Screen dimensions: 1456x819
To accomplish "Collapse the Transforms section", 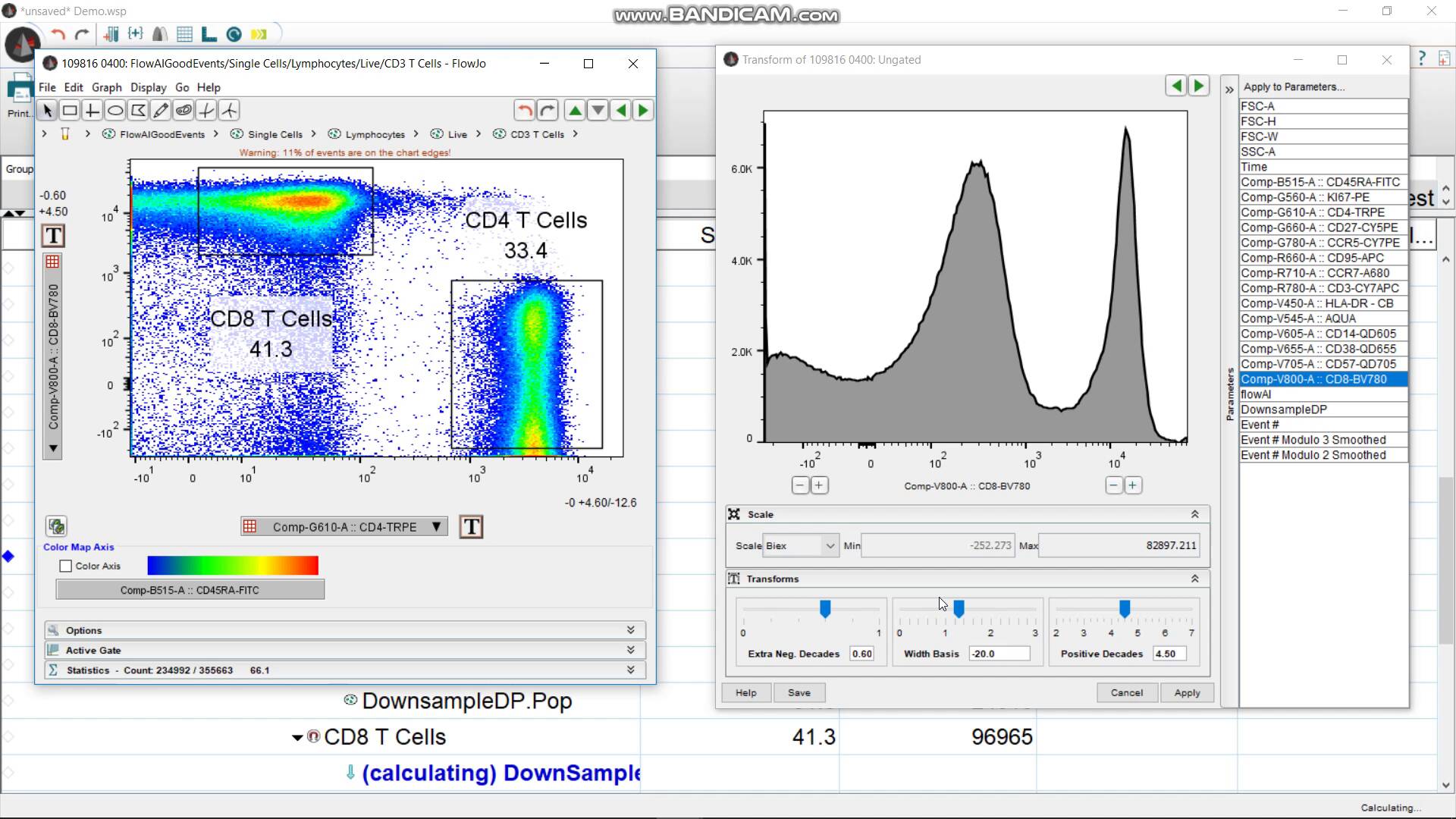I will [1194, 579].
